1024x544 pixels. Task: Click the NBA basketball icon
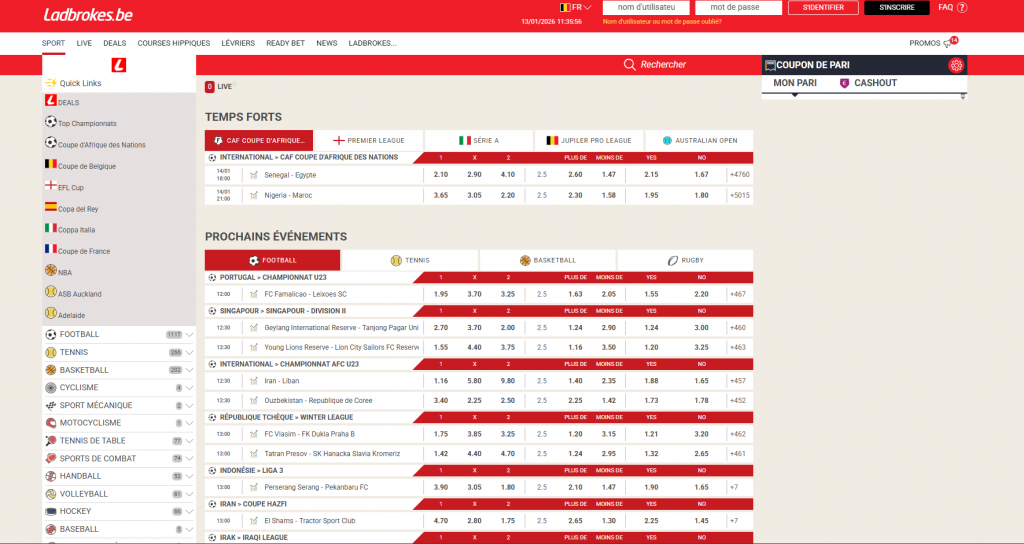(x=51, y=270)
